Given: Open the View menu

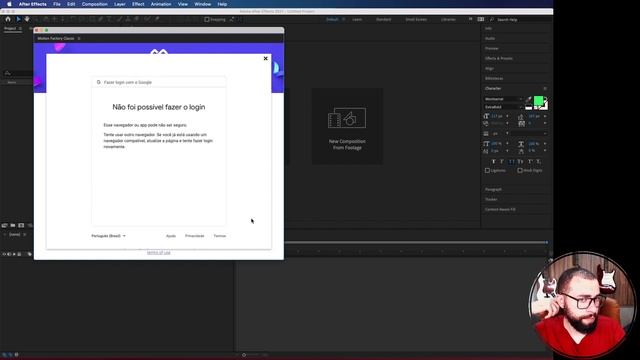Looking at the screenshot, I should click(182, 4).
